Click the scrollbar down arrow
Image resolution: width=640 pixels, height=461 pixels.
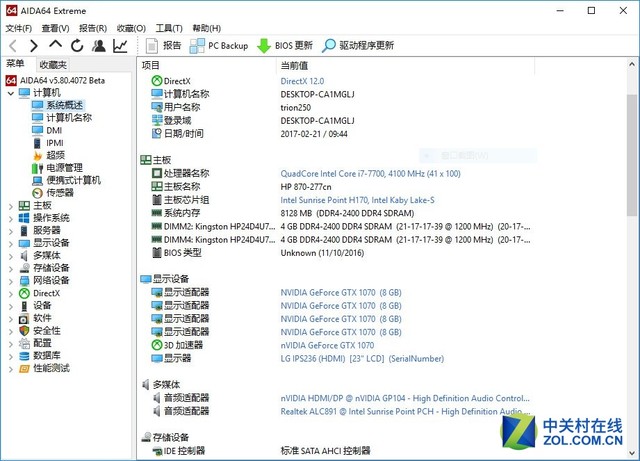632,453
